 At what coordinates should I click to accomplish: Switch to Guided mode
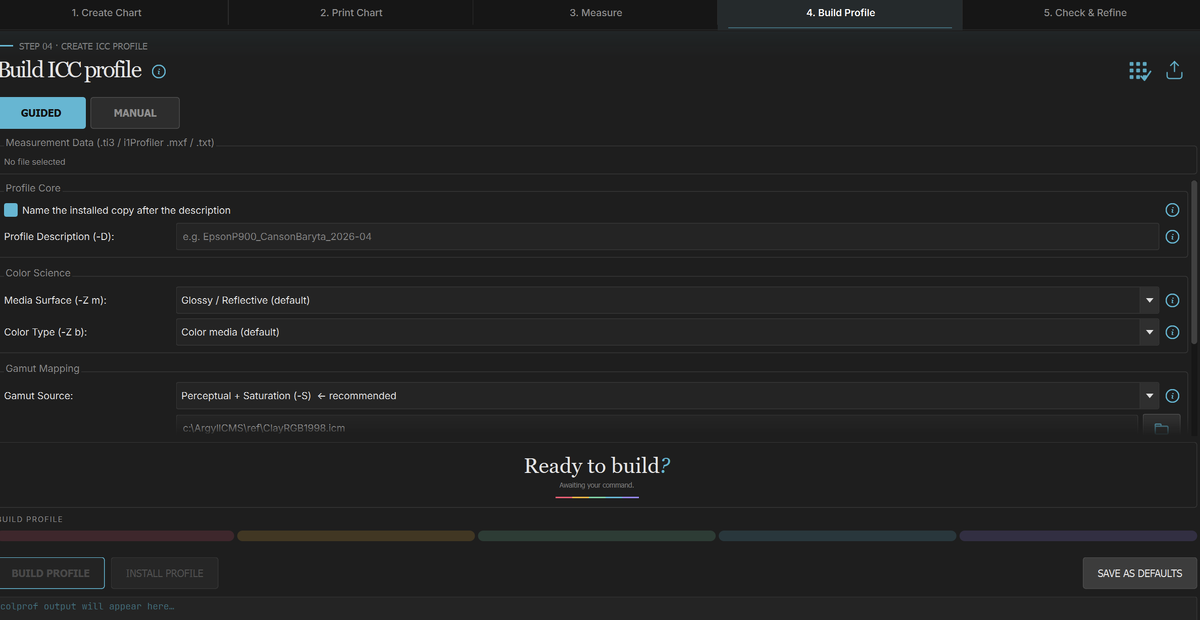point(41,113)
